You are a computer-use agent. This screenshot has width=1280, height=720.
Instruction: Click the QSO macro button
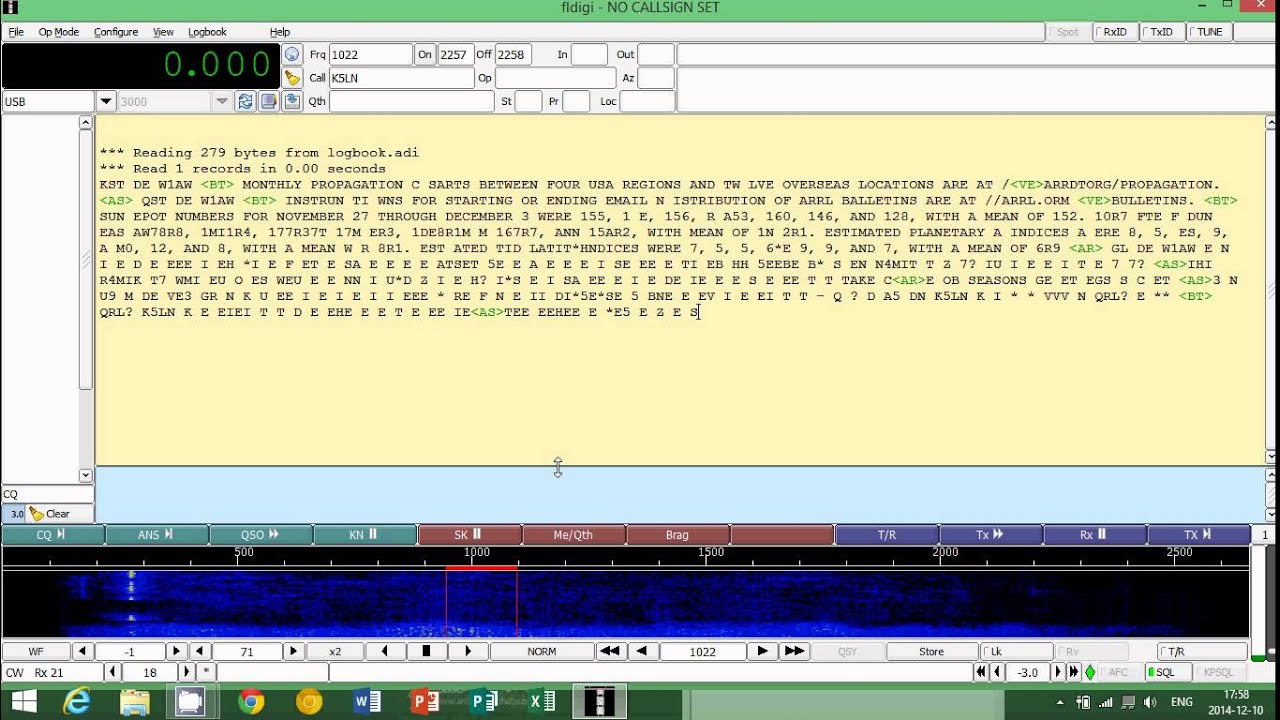point(261,535)
